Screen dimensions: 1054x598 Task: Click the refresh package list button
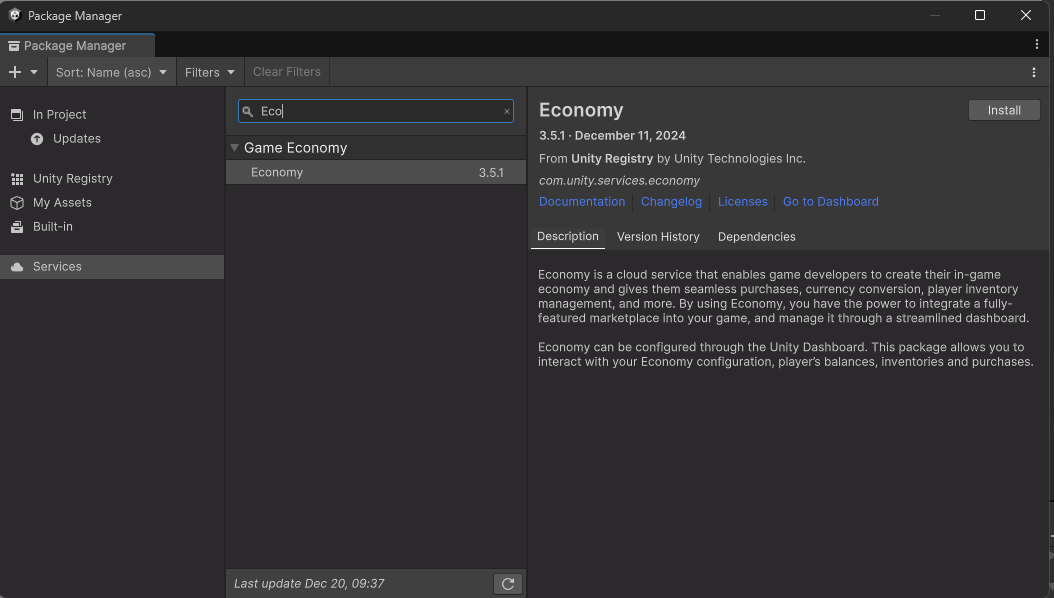508,584
